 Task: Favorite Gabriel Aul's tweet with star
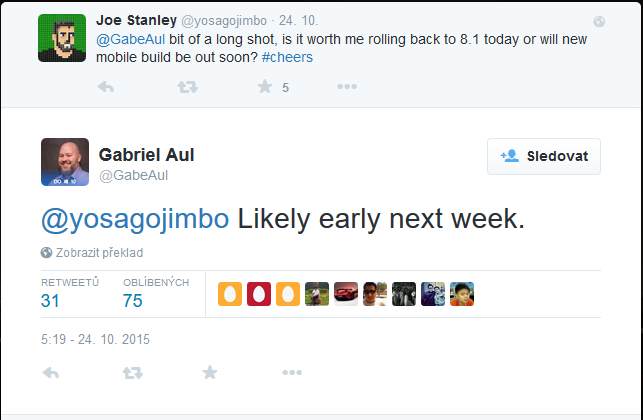[210, 372]
